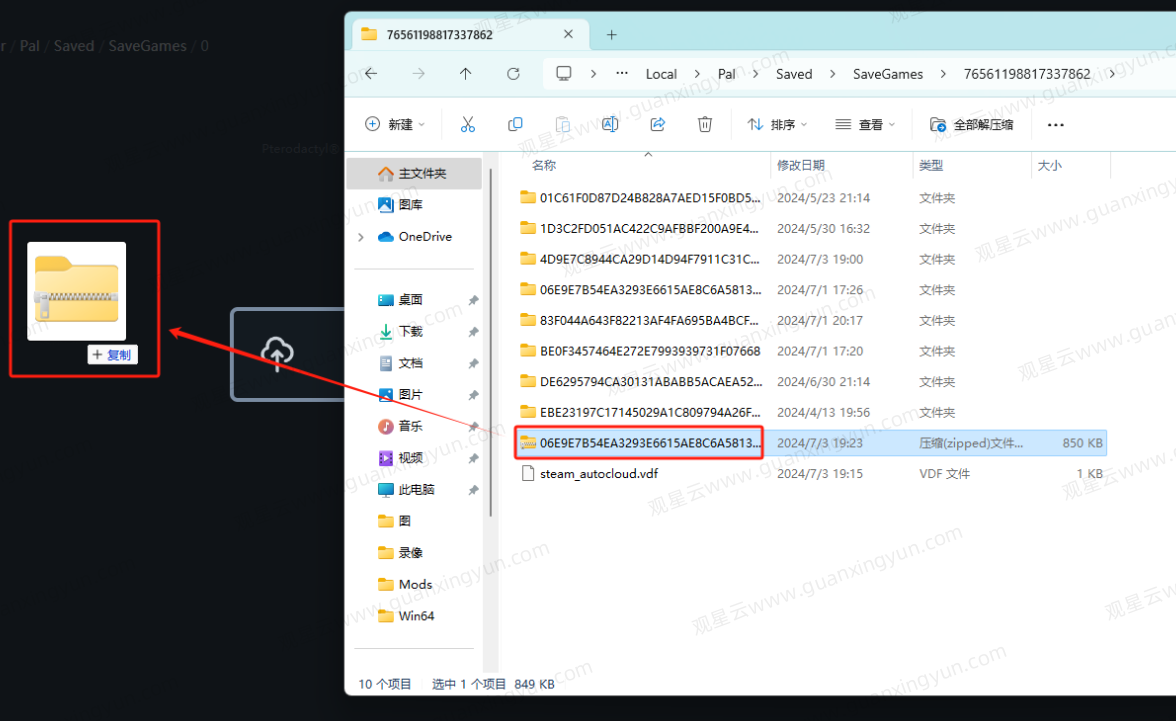Click the Rename icon in toolbar

[610, 125]
